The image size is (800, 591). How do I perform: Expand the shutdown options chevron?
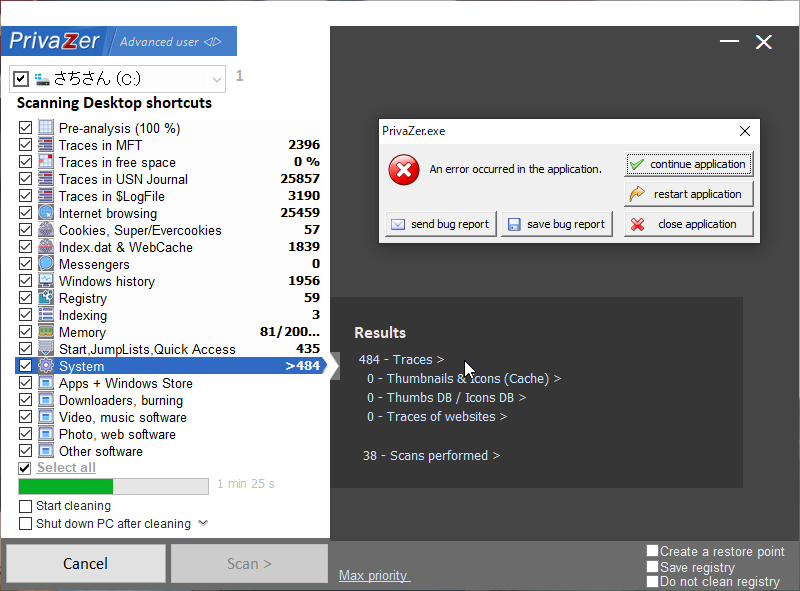pos(203,523)
